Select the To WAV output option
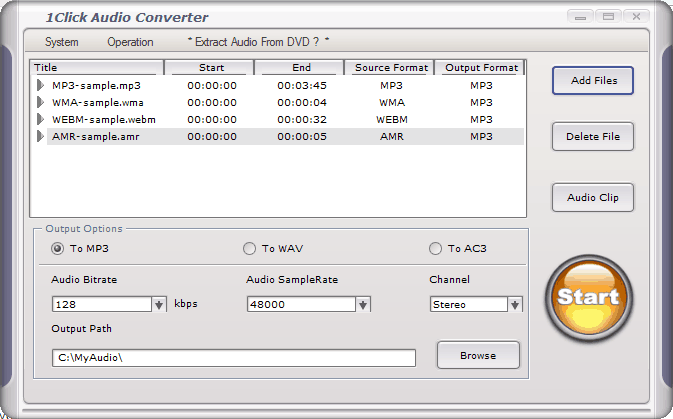The height and width of the screenshot is (419, 673). 249,249
